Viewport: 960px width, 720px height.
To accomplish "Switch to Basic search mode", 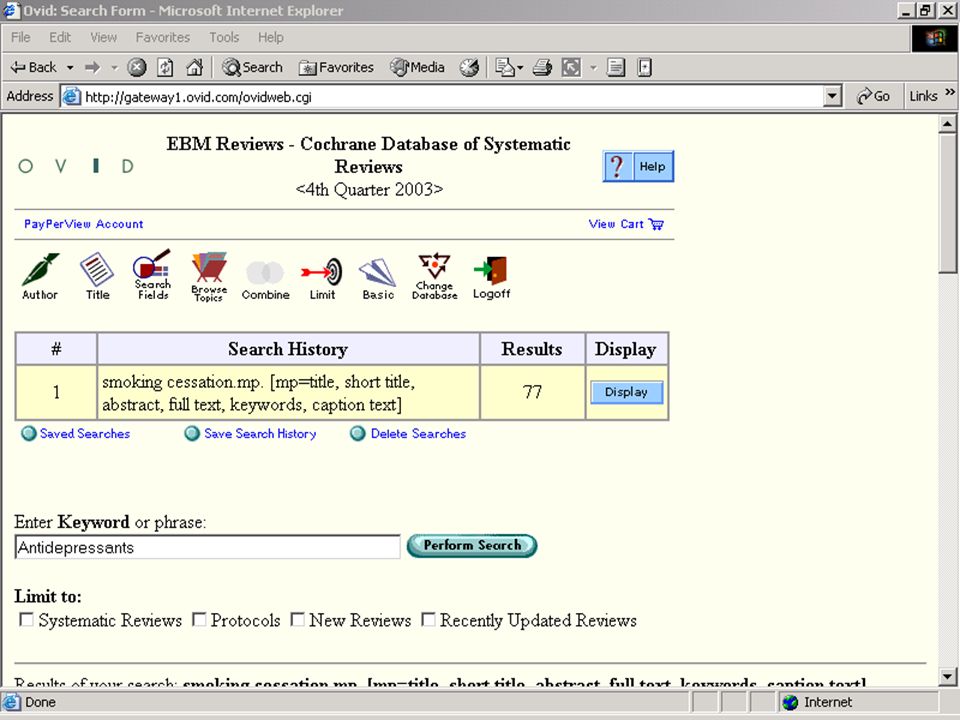I will tap(378, 279).
